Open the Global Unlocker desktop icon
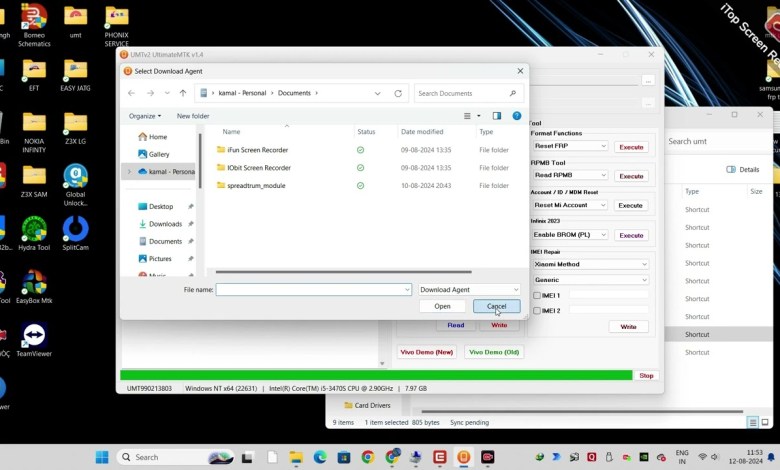Image resolution: width=780 pixels, height=470 pixels. (x=75, y=185)
